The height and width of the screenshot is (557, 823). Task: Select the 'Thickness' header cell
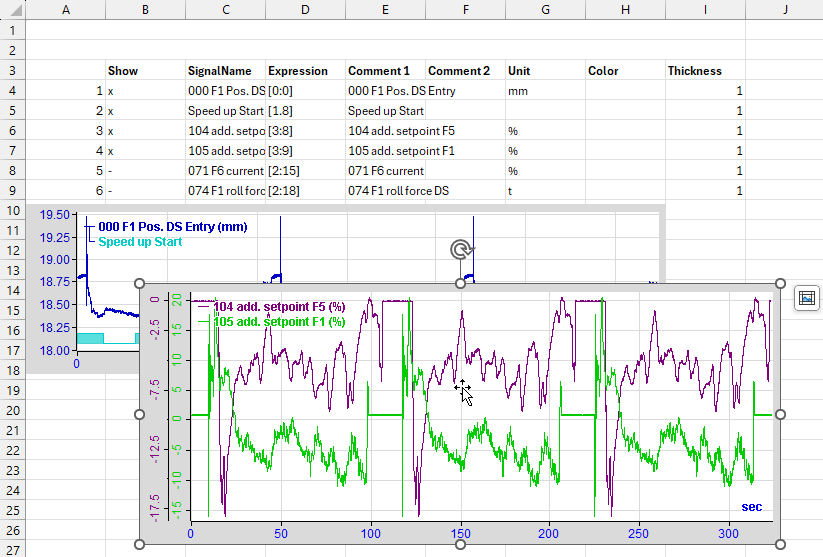click(x=705, y=71)
